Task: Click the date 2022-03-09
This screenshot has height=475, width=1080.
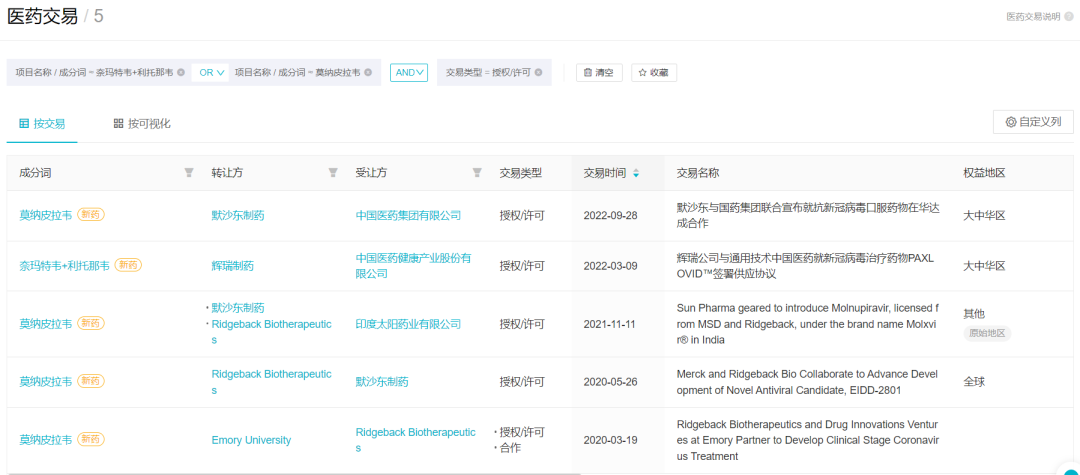Action: pyautogui.click(x=610, y=265)
